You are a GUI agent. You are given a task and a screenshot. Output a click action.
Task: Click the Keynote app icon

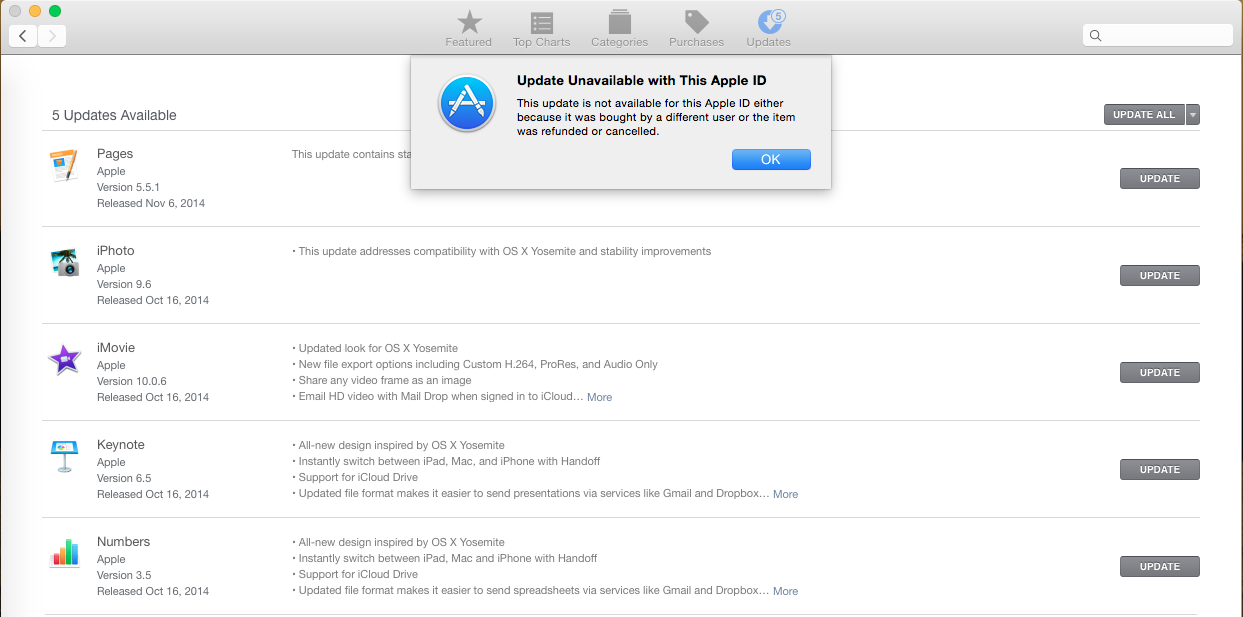[x=65, y=456]
